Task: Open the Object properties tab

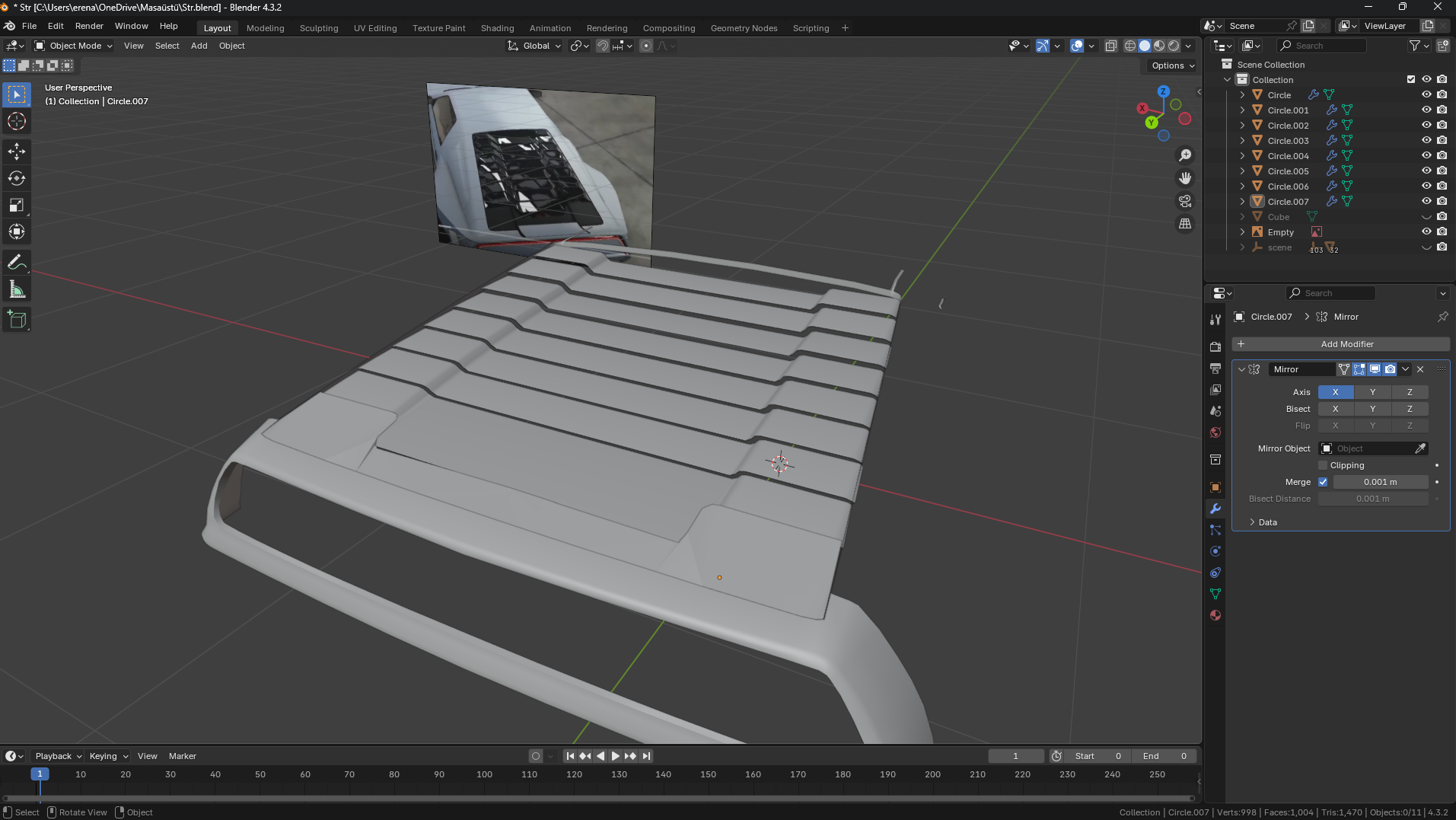Action: 1215,487
